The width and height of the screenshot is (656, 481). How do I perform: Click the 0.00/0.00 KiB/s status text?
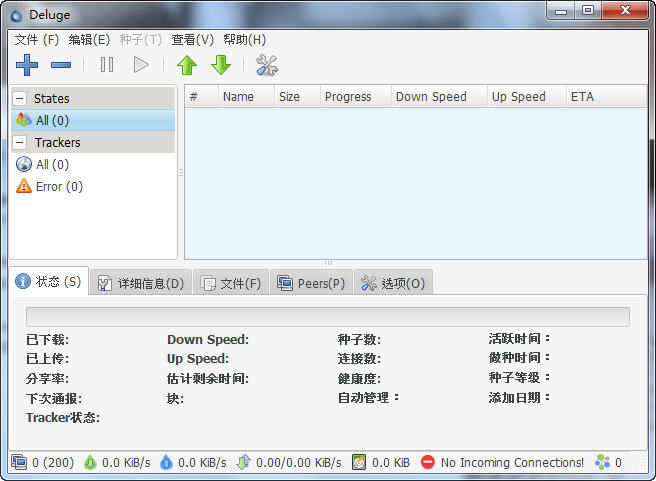[299, 463]
